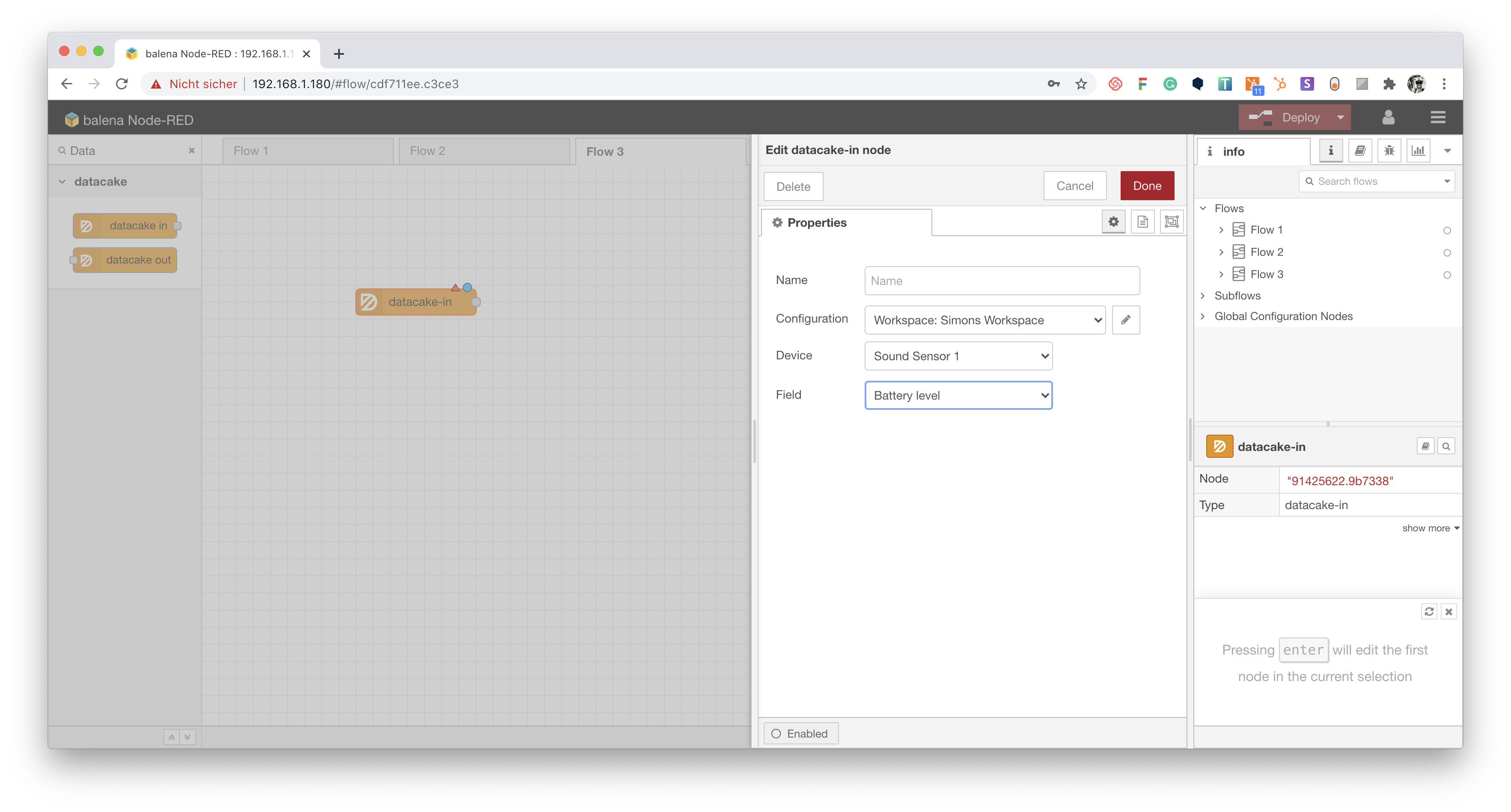This screenshot has width=1511, height=812.
Task: Expand Flow 3 in the outline
Action: (x=1221, y=274)
